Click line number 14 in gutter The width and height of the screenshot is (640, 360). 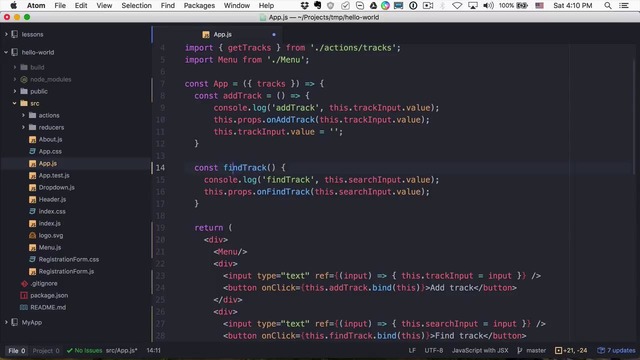(x=160, y=168)
